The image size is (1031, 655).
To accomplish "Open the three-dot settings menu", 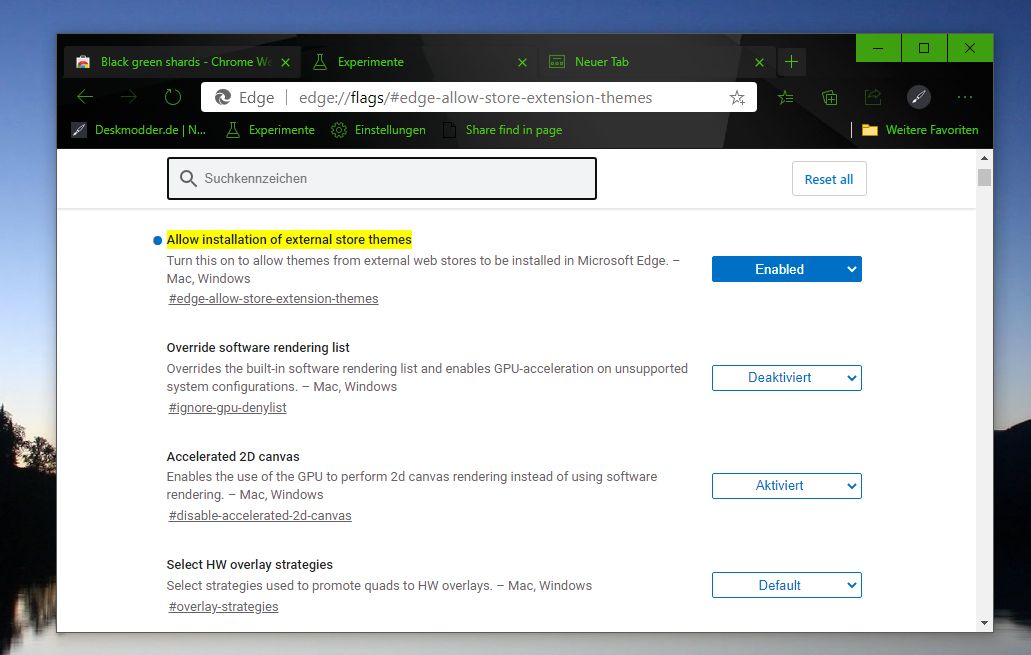I will (965, 97).
